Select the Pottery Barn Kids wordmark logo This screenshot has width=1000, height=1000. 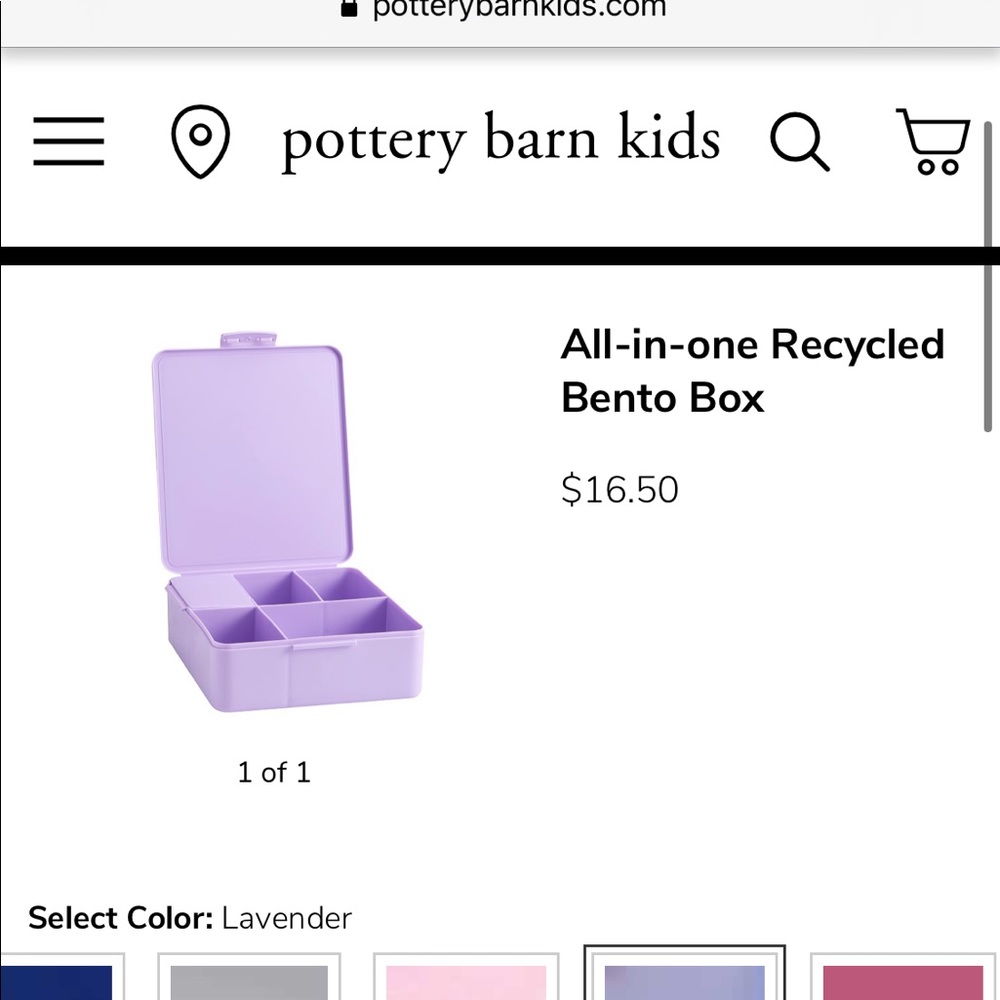click(x=501, y=140)
